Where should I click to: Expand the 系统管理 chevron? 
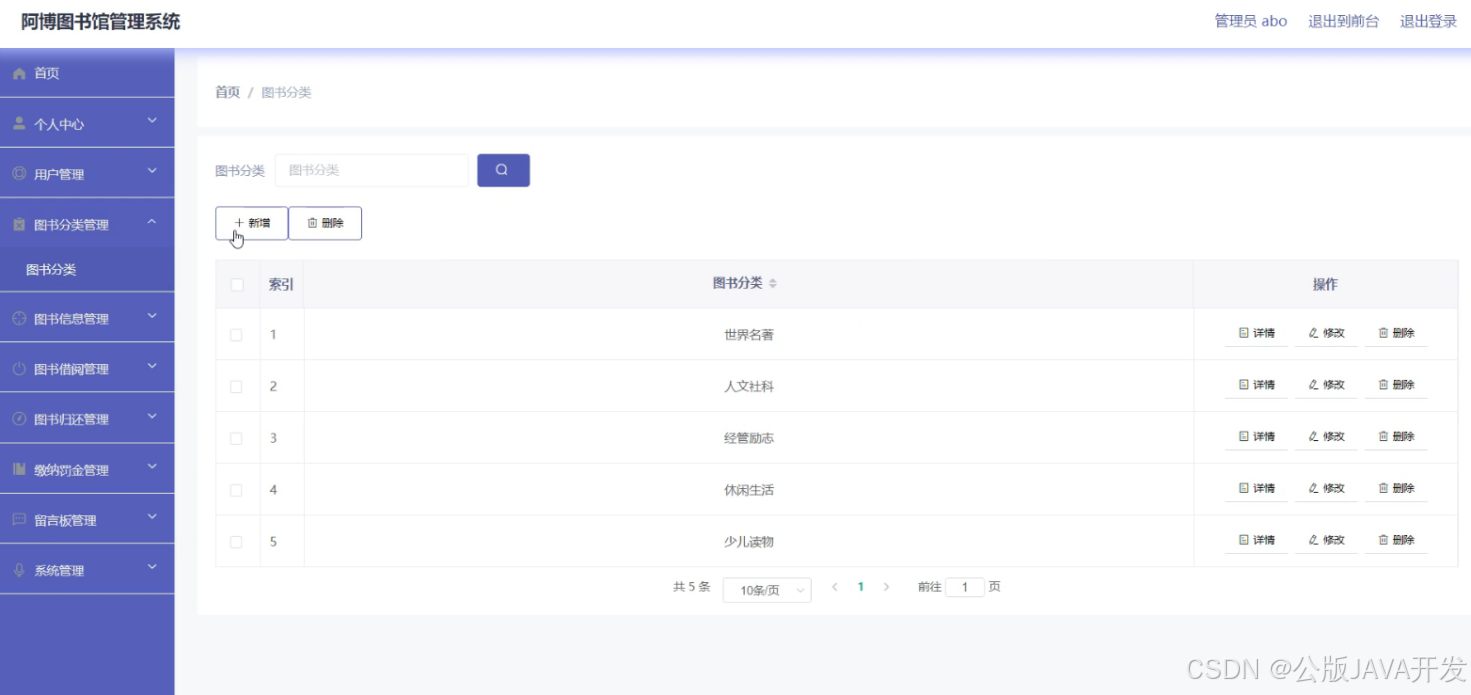(x=152, y=567)
